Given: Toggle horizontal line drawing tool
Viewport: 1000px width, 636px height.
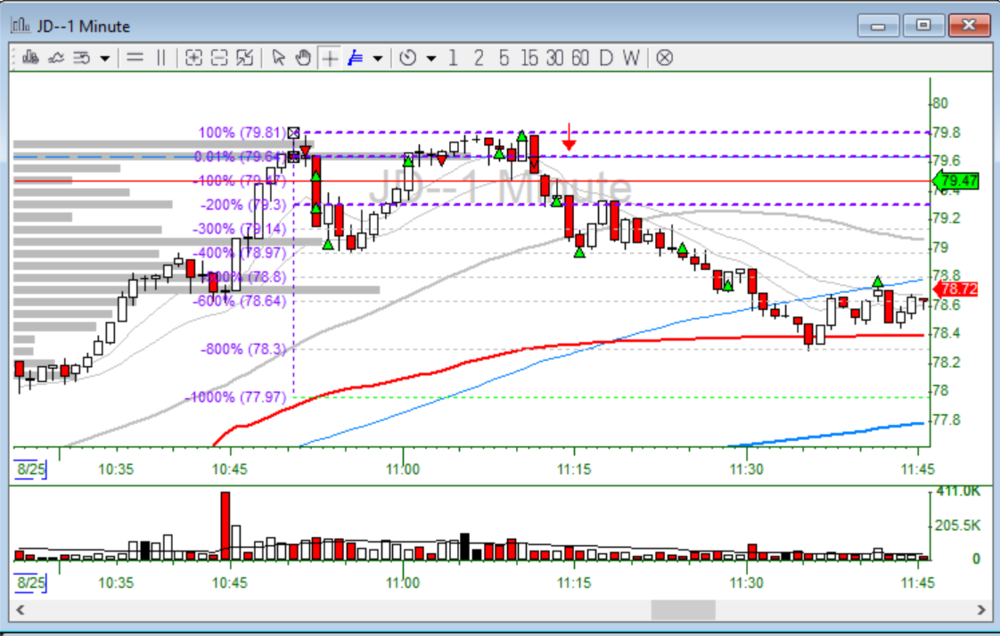Looking at the screenshot, I should tap(135, 58).
